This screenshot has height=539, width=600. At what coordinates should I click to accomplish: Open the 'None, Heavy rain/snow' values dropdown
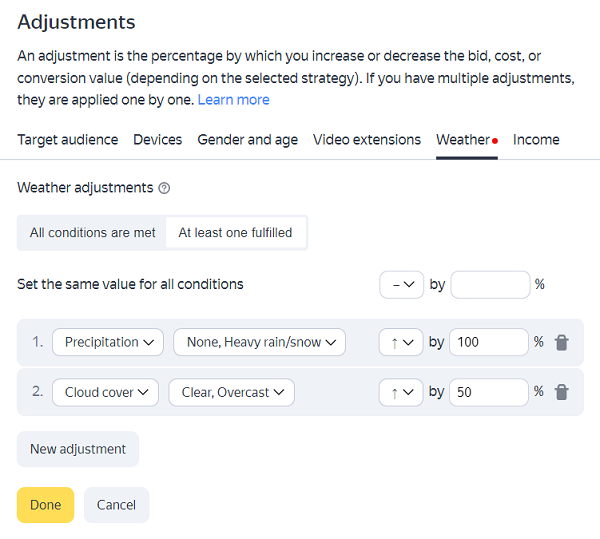pos(259,342)
